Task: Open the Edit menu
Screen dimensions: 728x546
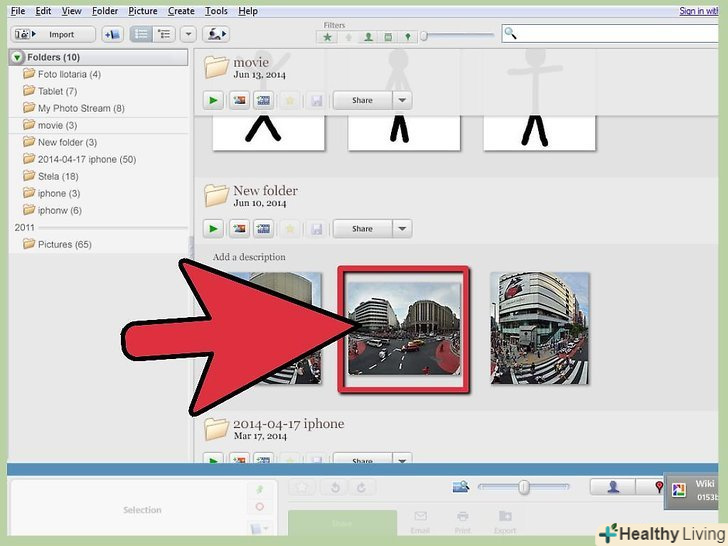Action: coord(43,11)
